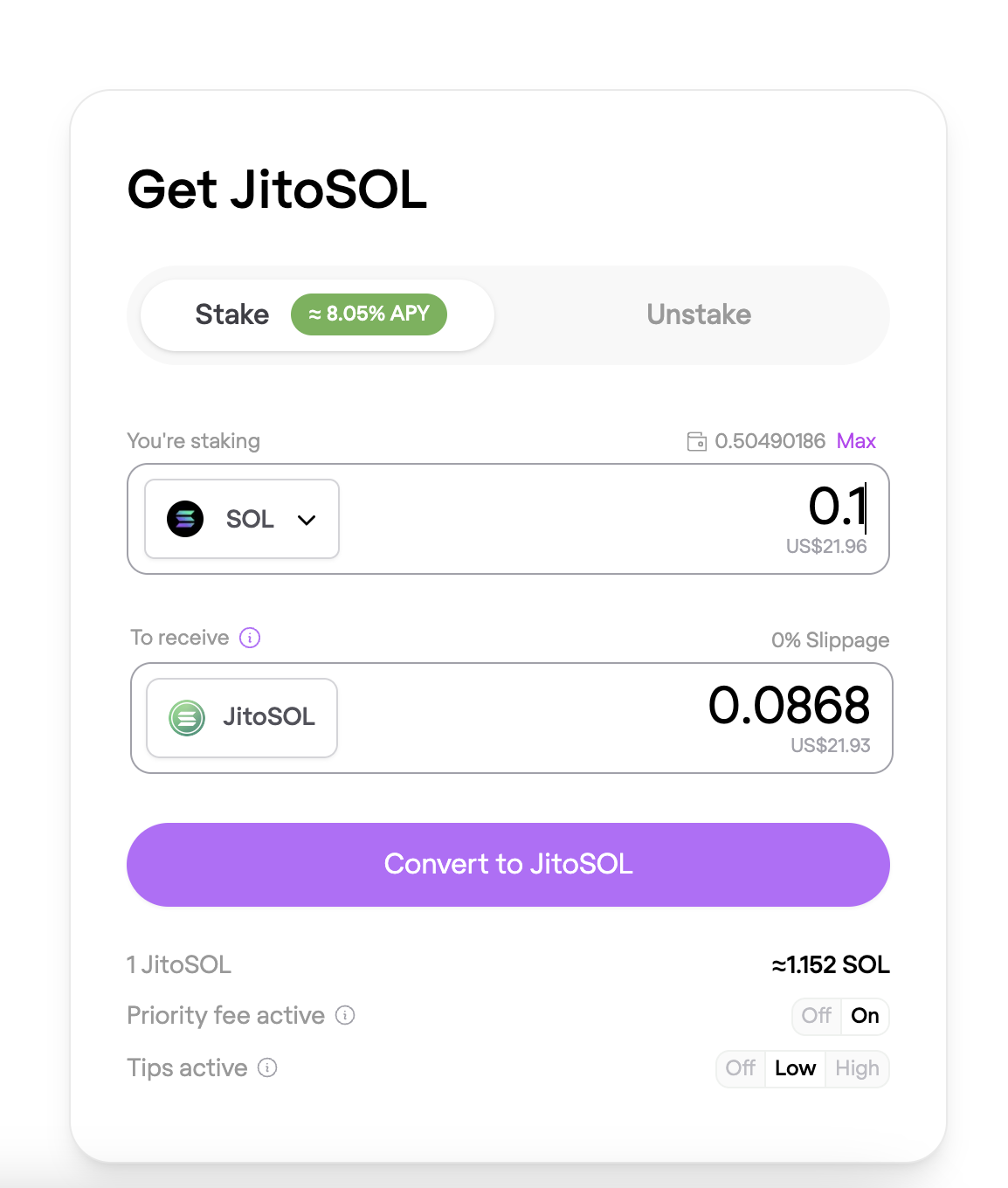The height and width of the screenshot is (1188, 1008).
Task: Click the SOL token logo icon
Action: tap(185, 519)
